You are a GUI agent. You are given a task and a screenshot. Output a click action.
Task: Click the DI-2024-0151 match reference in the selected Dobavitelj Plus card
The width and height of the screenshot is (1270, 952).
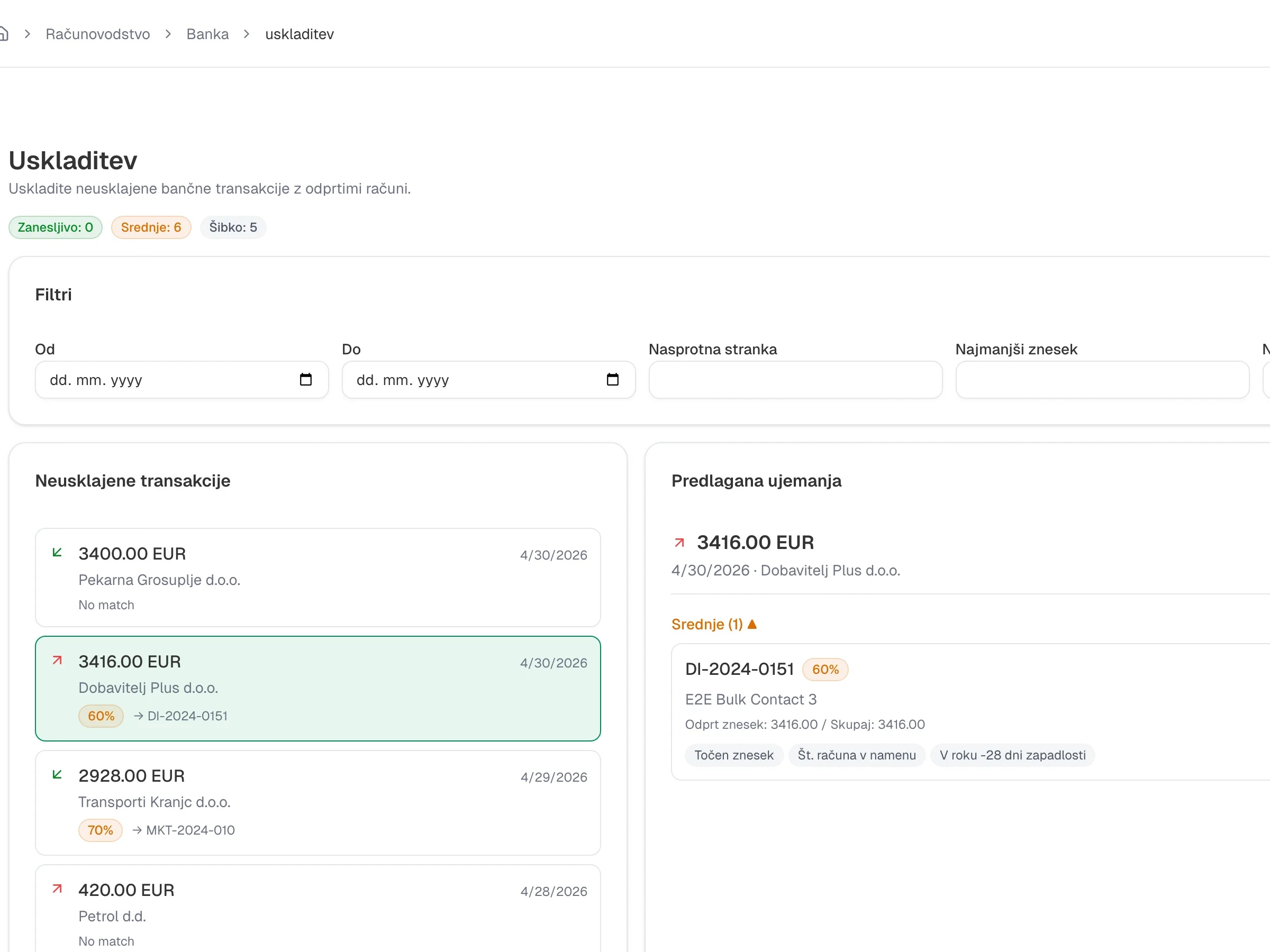pos(181,716)
